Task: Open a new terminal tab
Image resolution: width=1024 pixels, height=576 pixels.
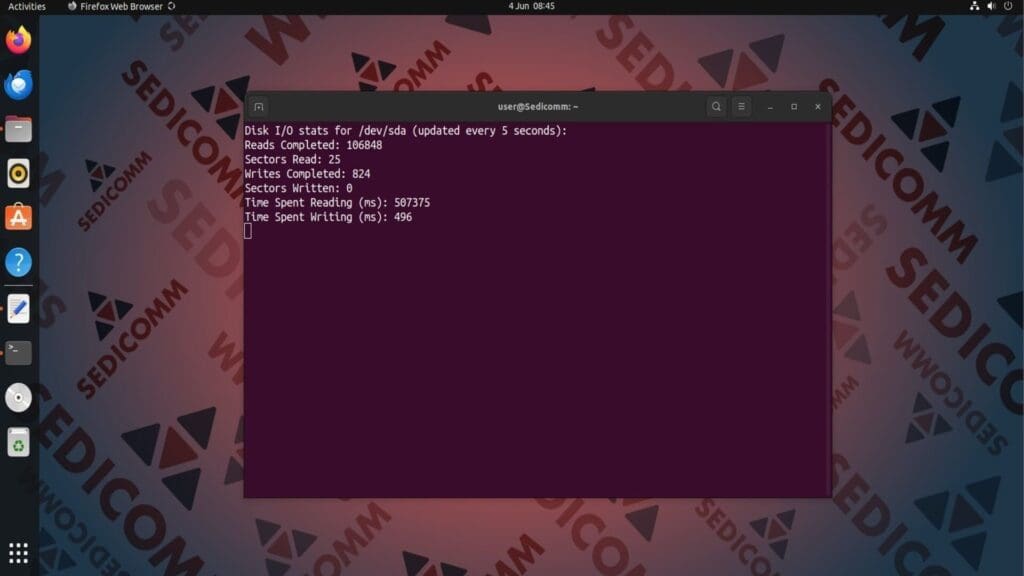Action: [x=257, y=106]
